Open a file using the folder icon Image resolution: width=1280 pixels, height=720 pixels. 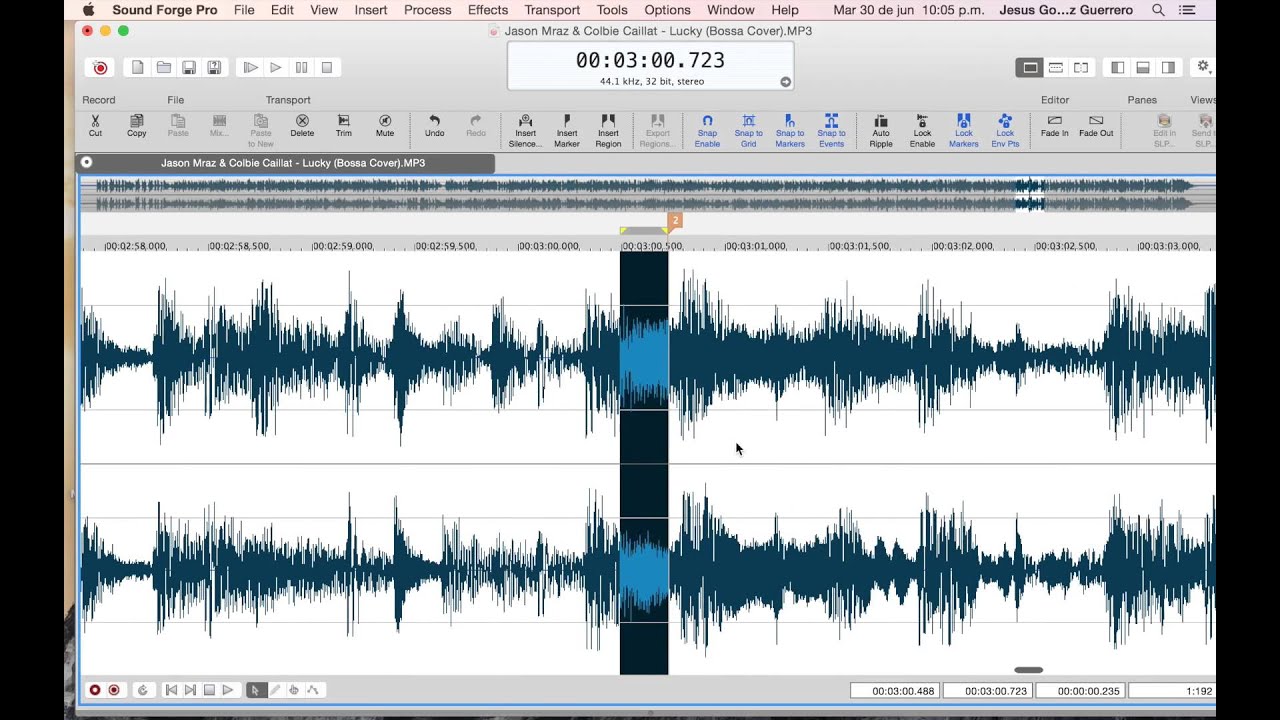point(164,68)
